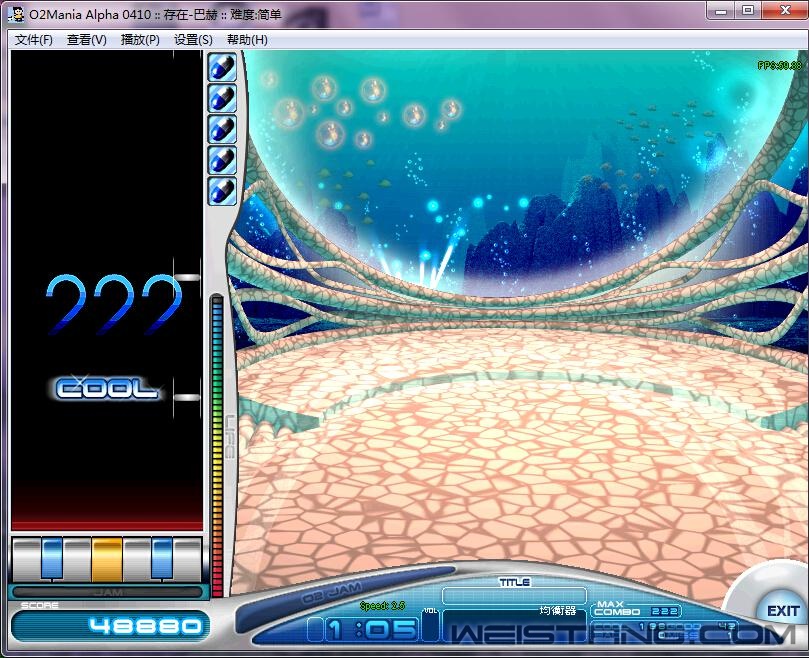This screenshot has height=658, width=809.
Task: Click the bottom pill capsule icon
Action: [x=222, y=191]
